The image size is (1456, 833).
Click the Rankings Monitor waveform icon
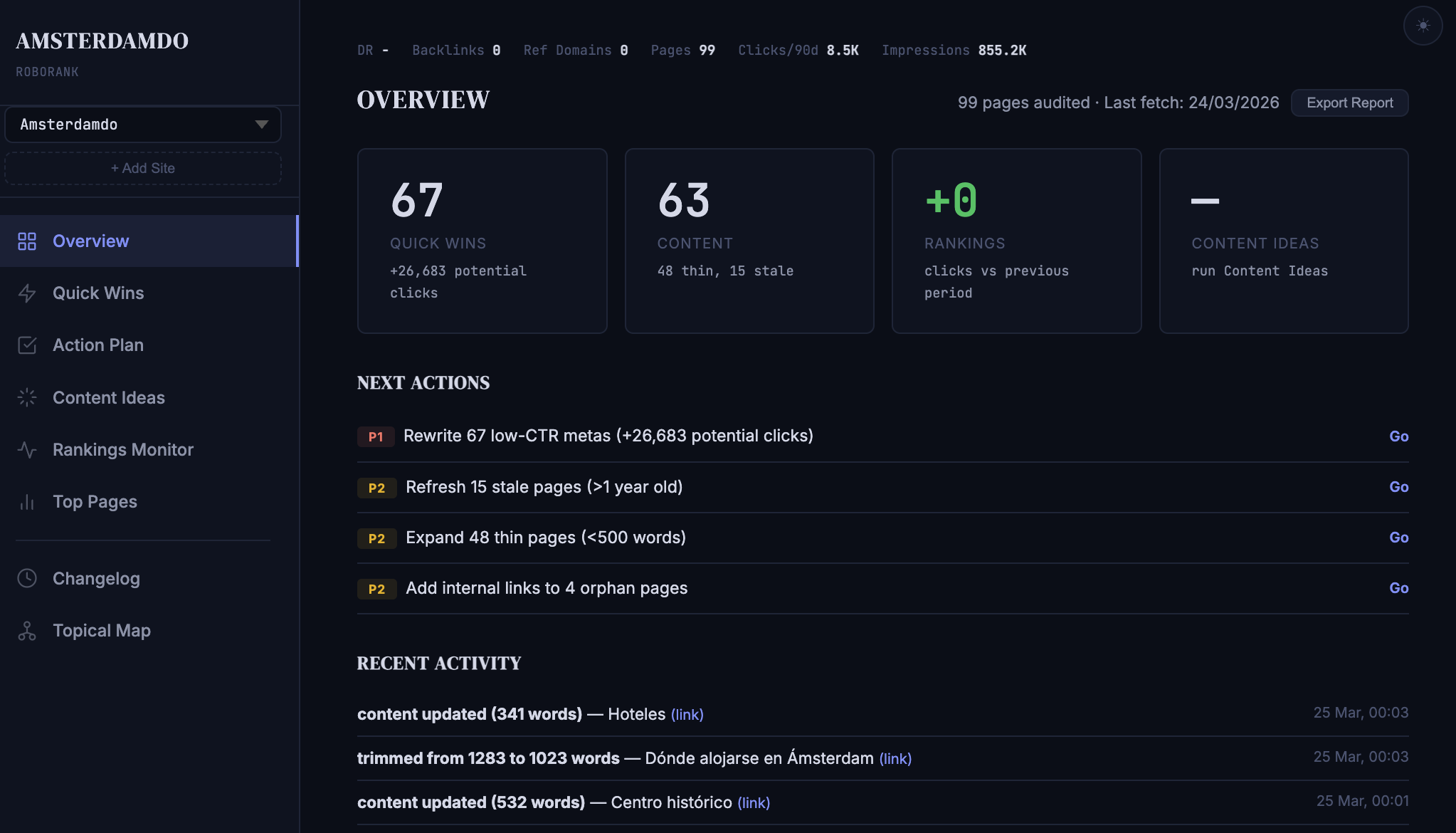[27, 449]
